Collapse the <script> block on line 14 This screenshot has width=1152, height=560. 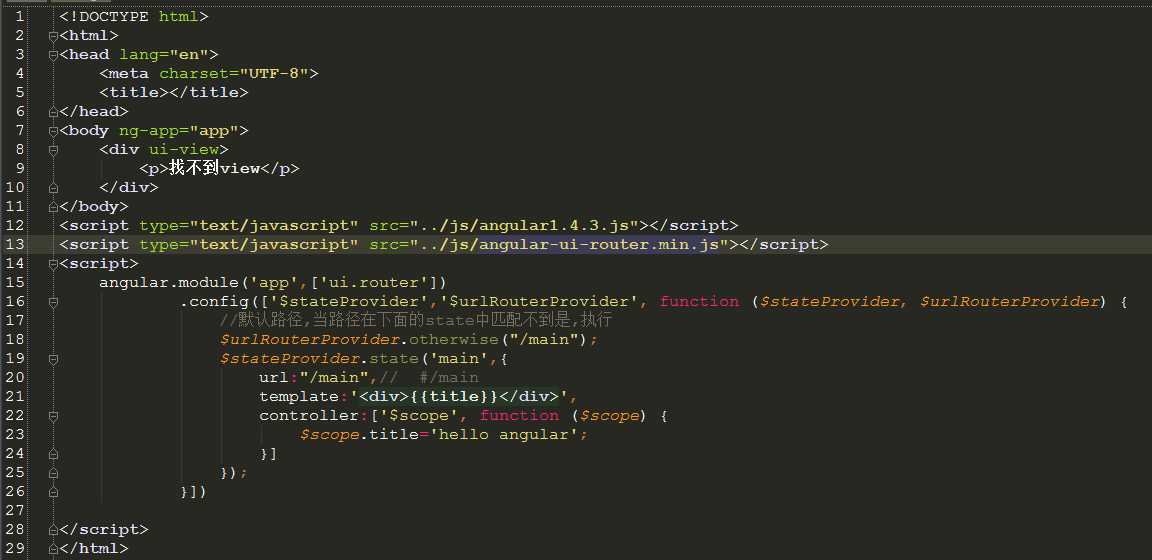pyautogui.click(x=53, y=263)
